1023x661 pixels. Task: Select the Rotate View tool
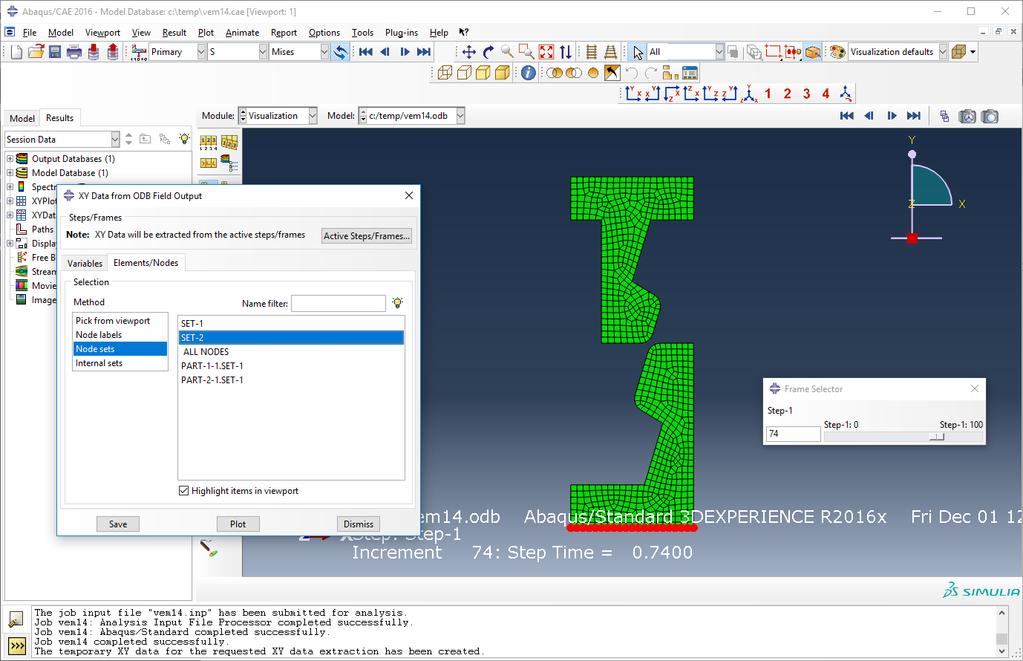[488, 52]
